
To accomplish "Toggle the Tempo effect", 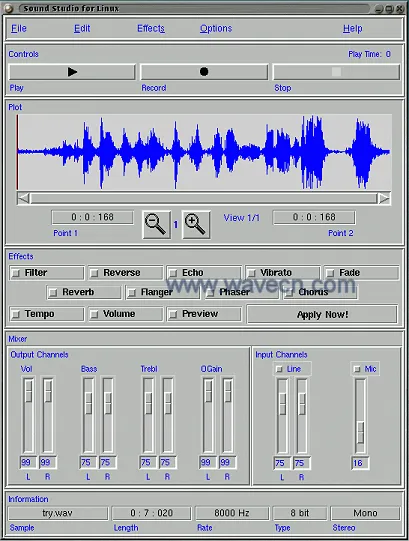I will (x=47, y=314).
